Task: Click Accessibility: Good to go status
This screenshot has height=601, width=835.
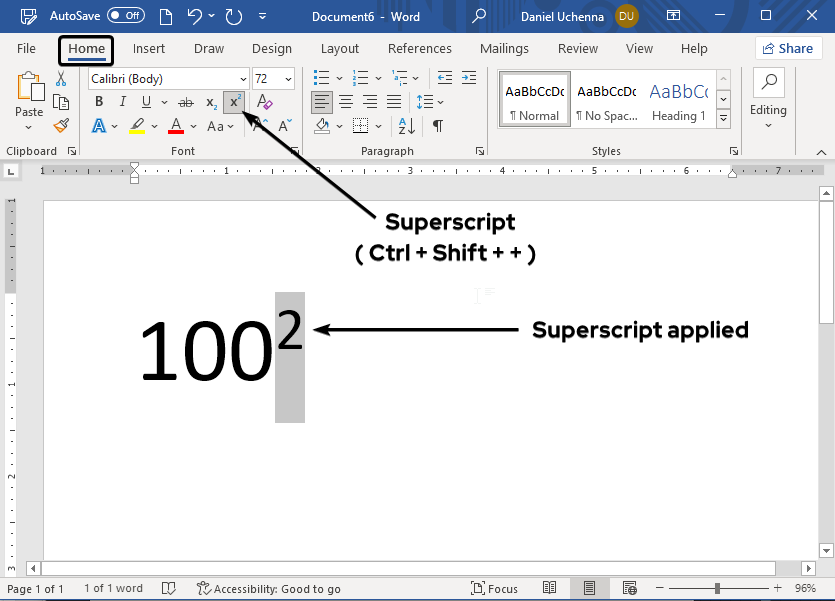Action: click(269, 588)
